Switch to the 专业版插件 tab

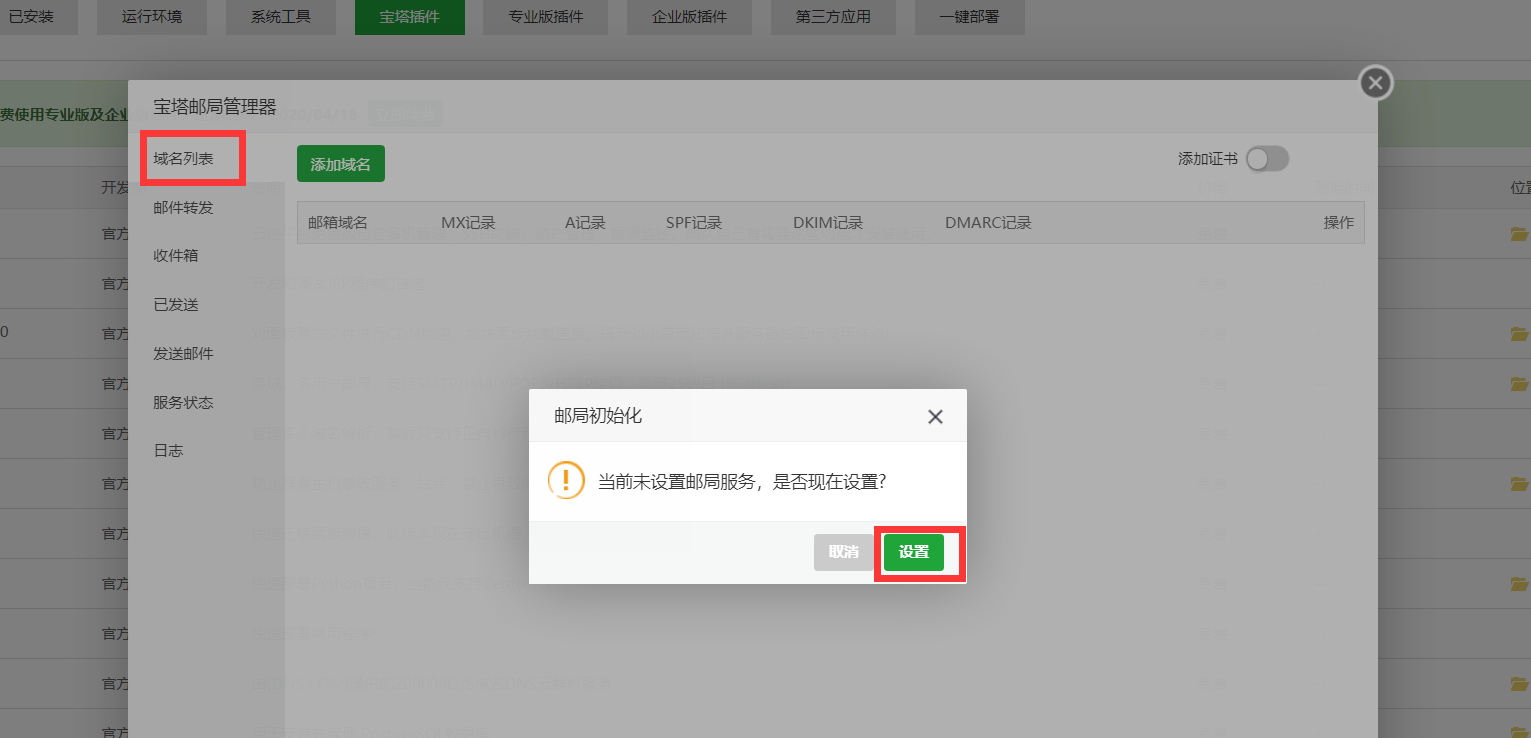(x=545, y=17)
